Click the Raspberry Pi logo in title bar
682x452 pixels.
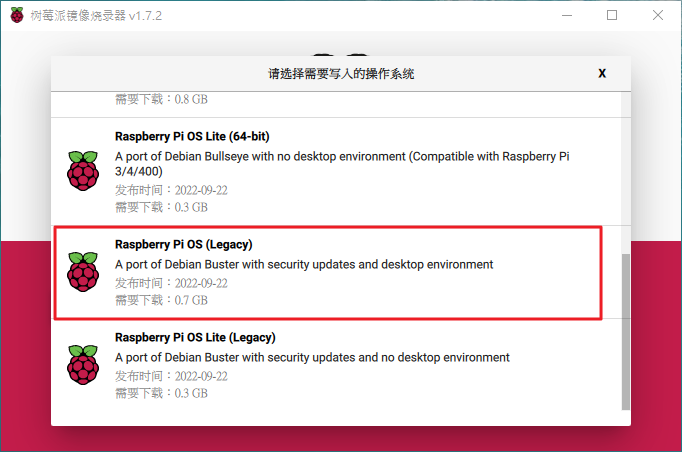[x=17, y=15]
